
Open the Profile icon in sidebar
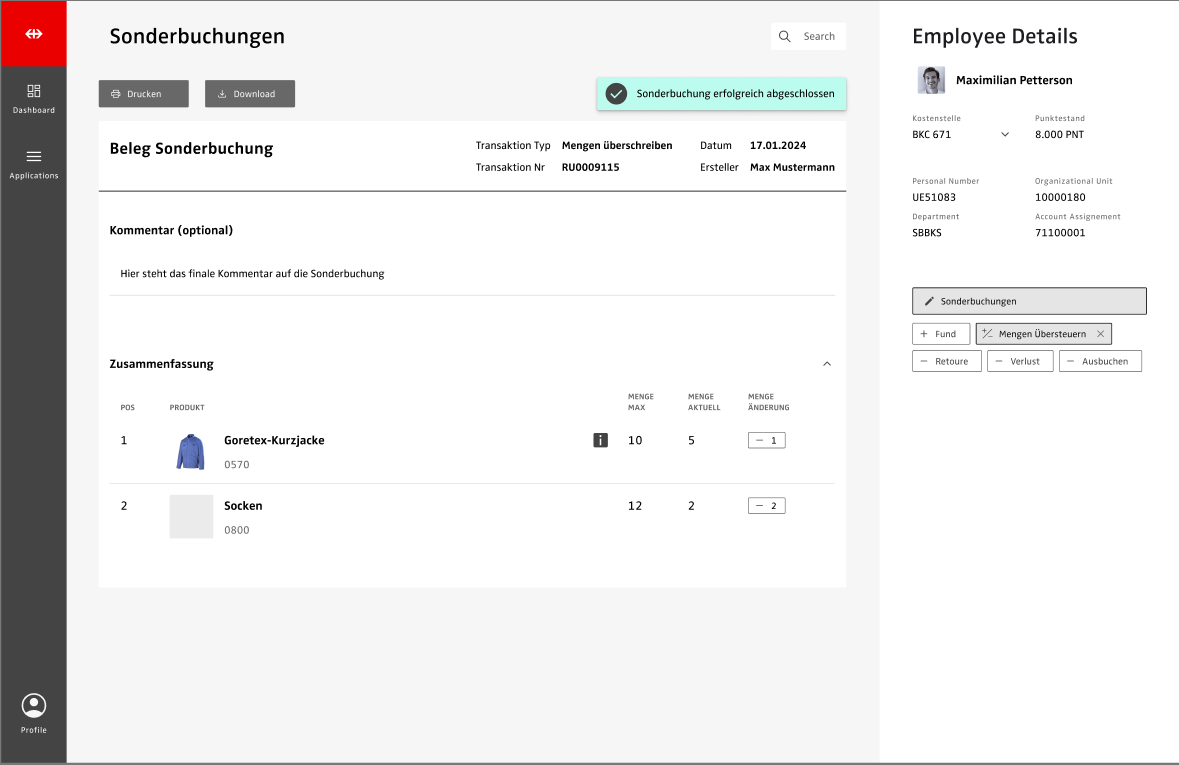coord(34,713)
